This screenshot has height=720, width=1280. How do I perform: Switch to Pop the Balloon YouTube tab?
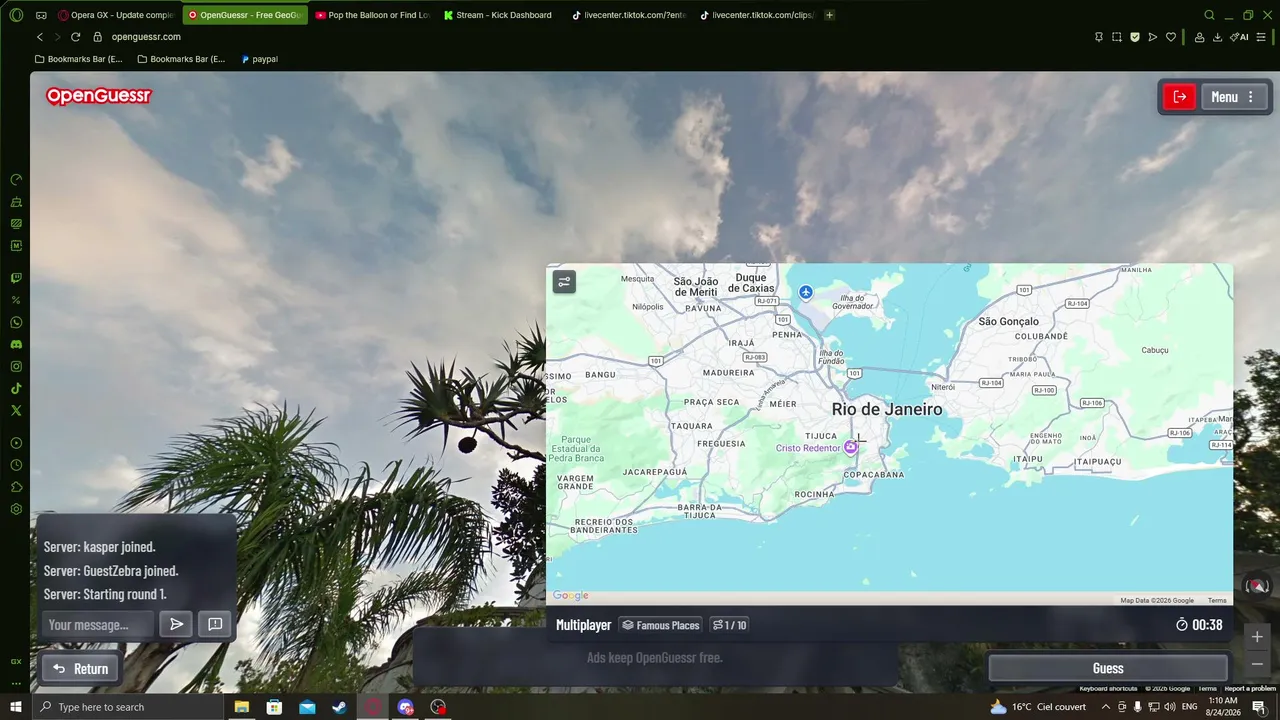click(x=373, y=15)
